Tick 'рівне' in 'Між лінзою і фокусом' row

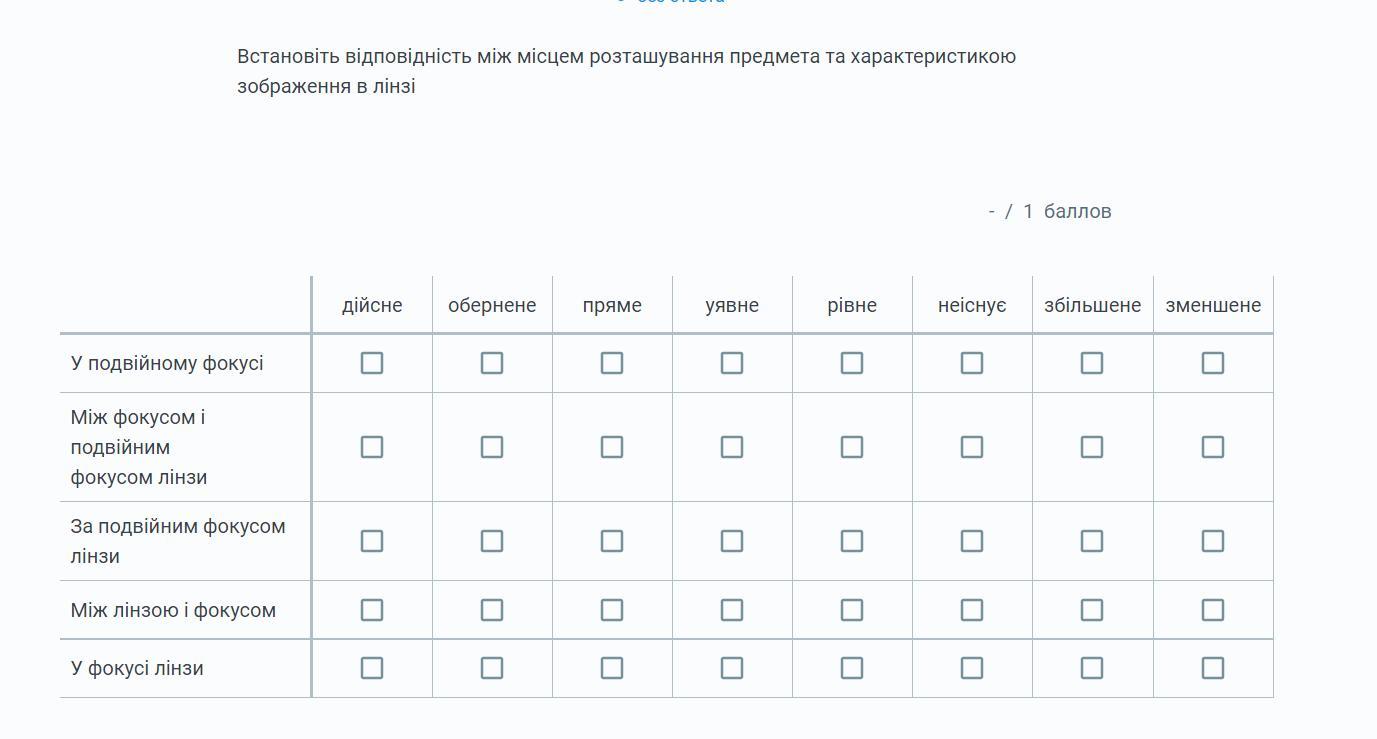[851, 610]
